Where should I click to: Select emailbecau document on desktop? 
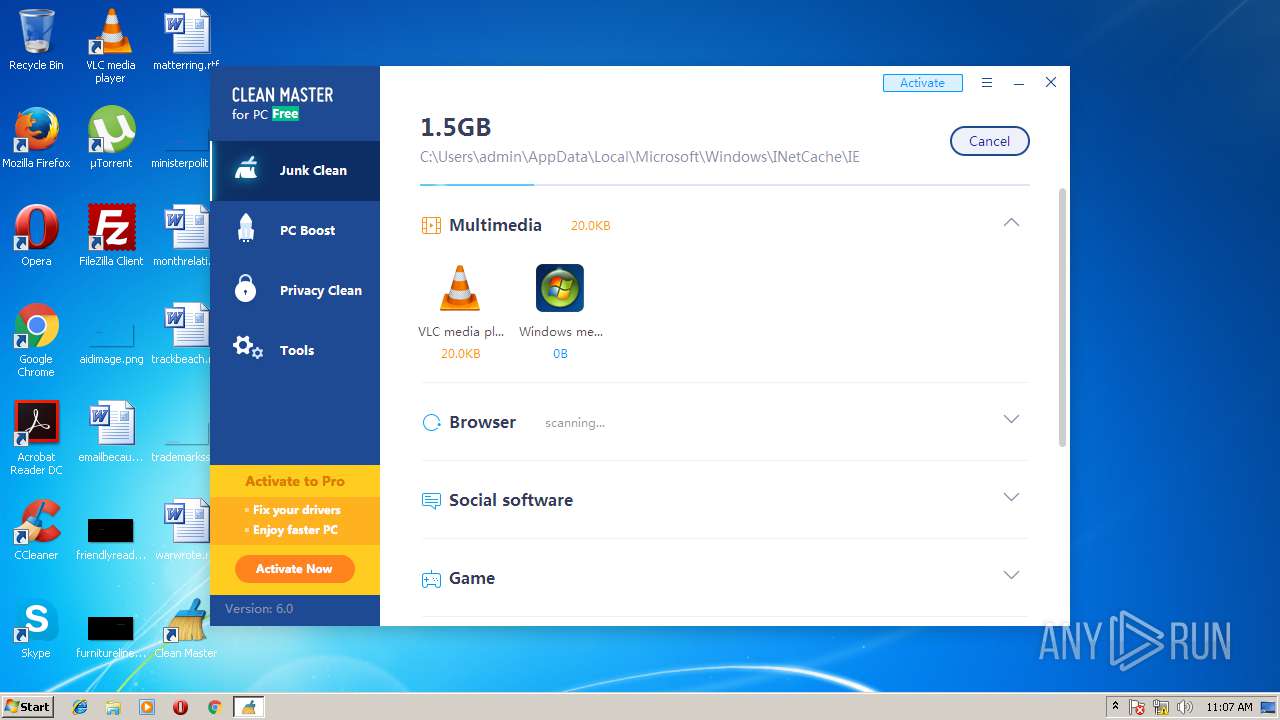[111, 432]
